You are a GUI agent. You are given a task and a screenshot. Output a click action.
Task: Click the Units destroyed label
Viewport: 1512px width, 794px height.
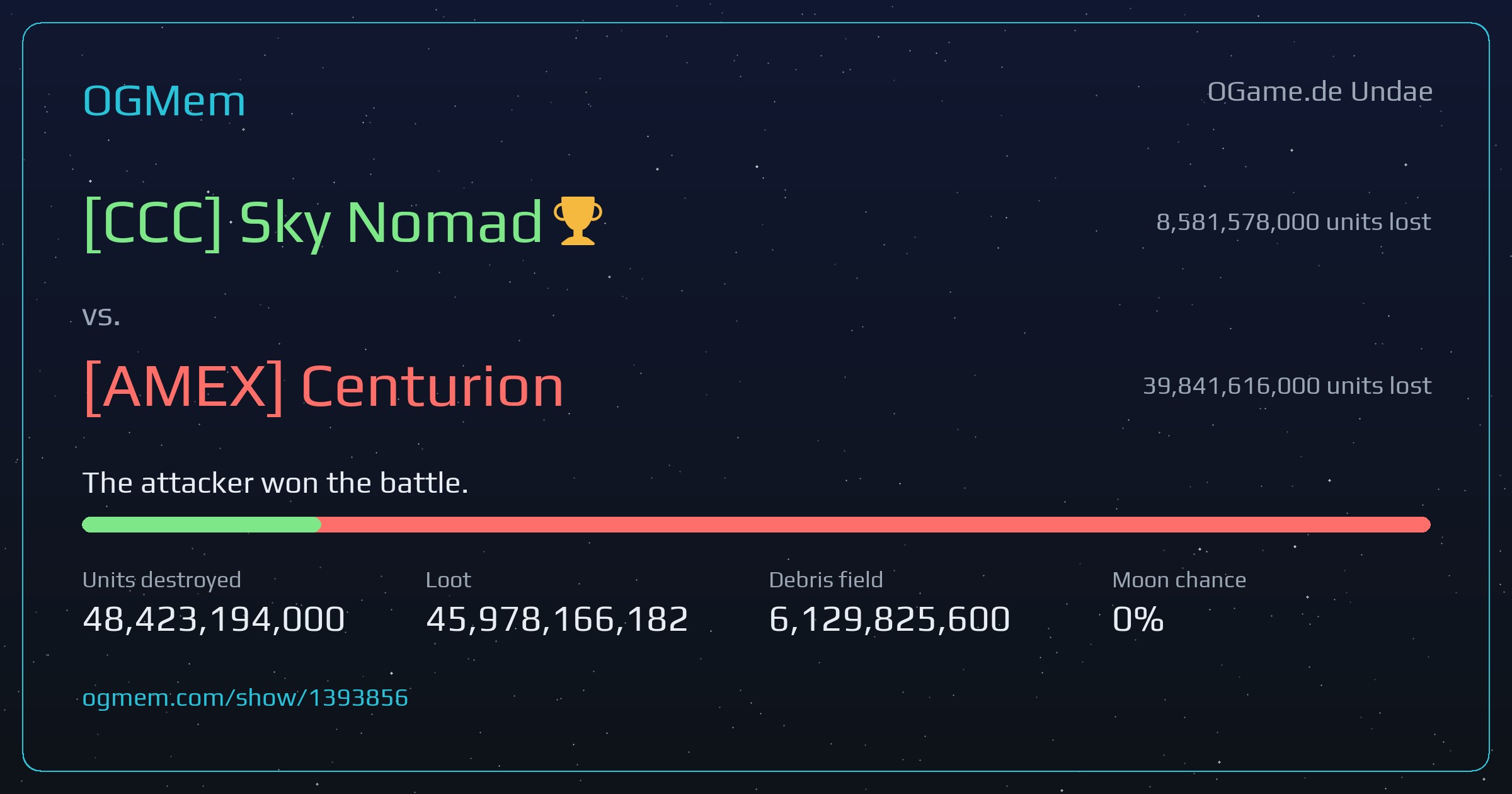pyautogui.click(x=162, y=580)
